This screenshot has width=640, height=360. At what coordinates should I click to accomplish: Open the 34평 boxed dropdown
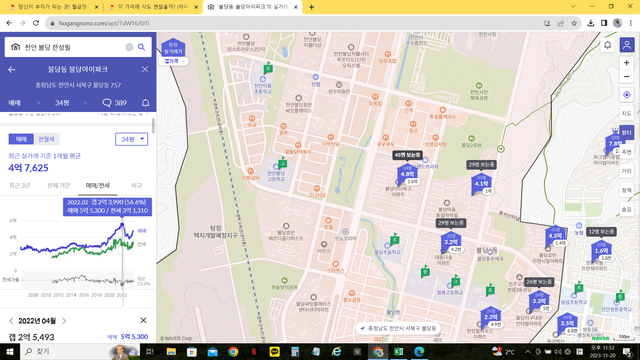[x=131, y=139]
